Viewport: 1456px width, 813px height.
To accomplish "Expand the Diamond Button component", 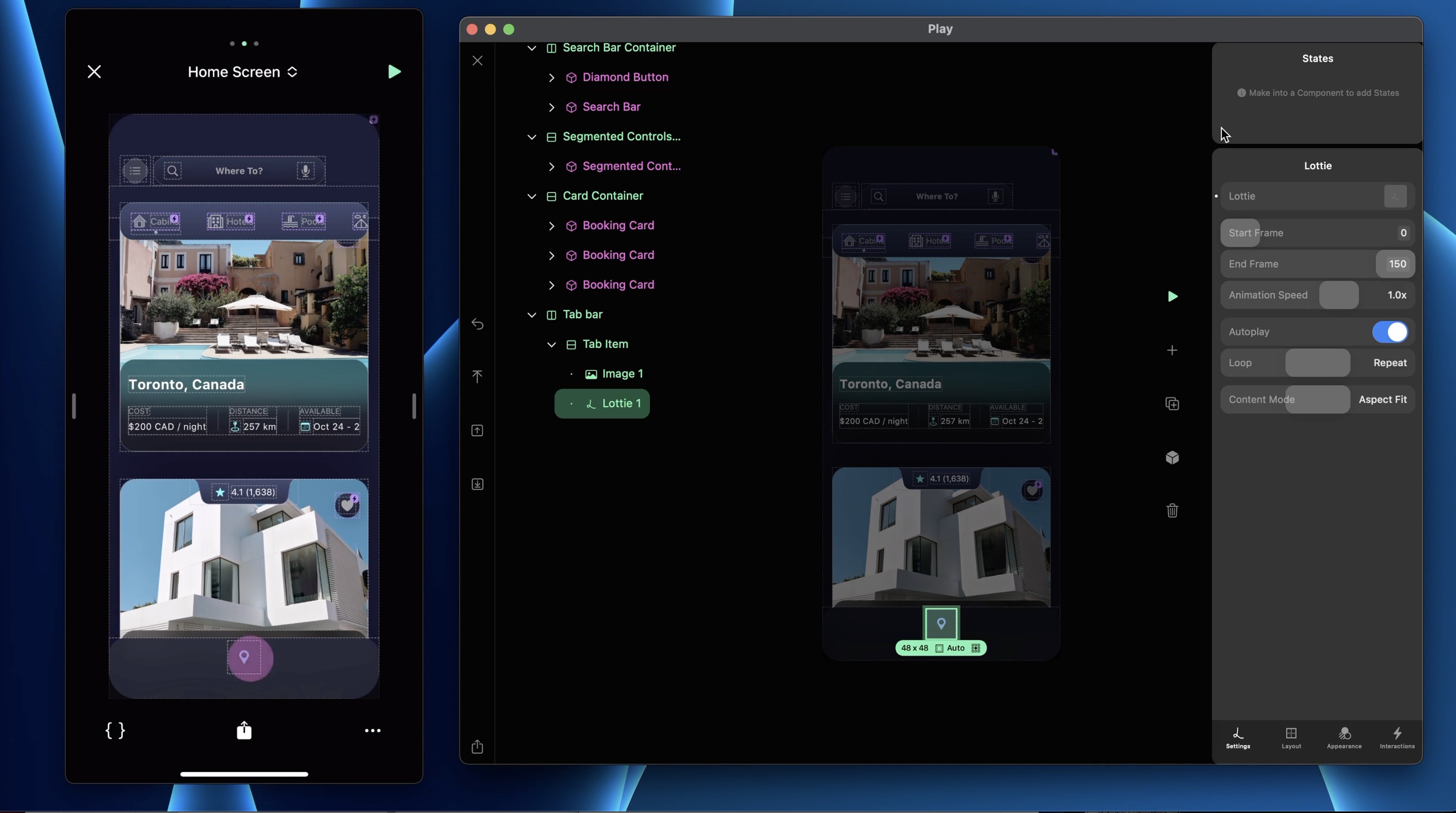I will 552,78.
